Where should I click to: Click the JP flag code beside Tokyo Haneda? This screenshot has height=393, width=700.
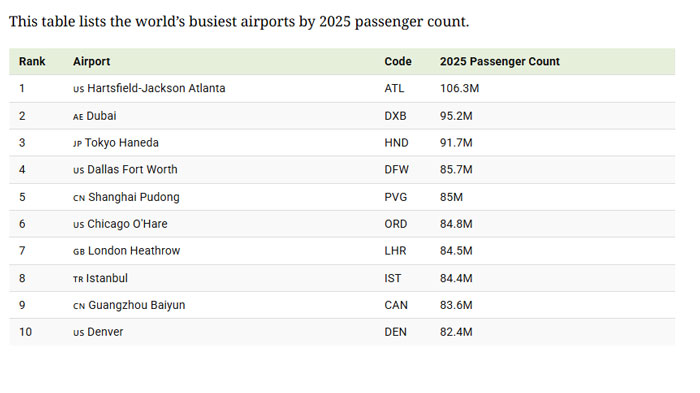tap(78, 143)
